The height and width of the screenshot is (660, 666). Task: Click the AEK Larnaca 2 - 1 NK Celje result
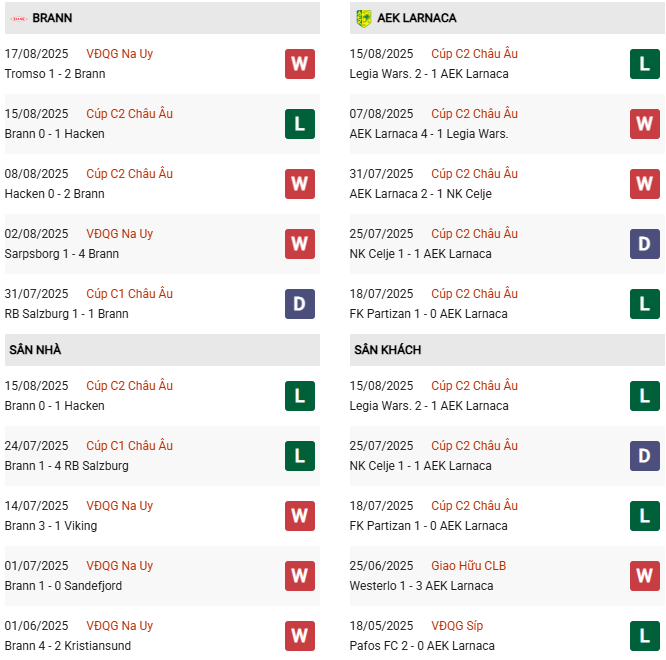click(x=420, y=194)
